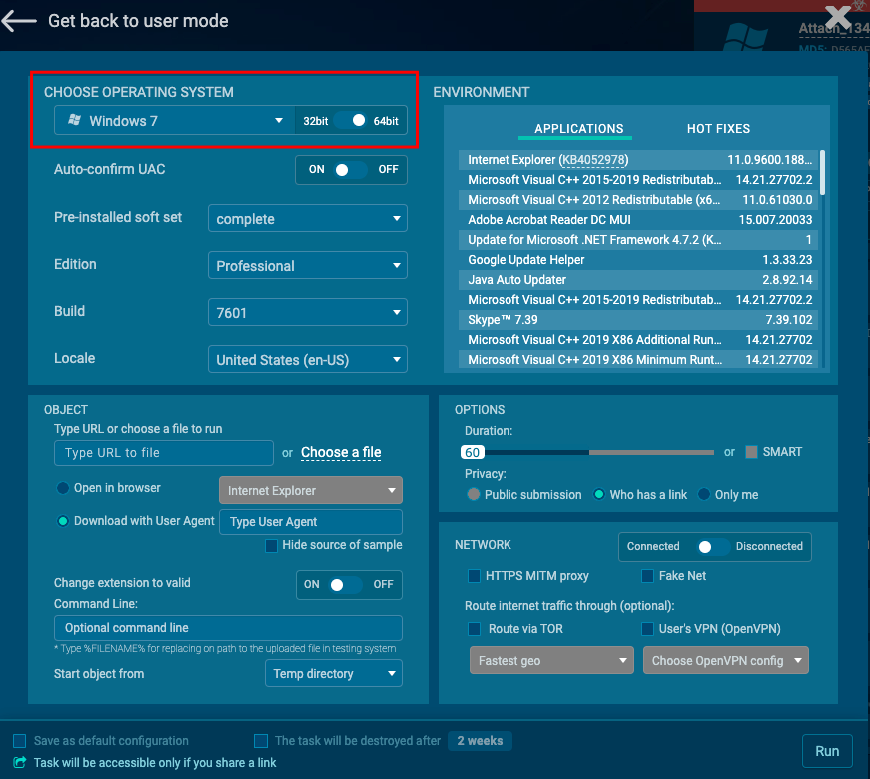This screenshot has height=779, width=870.
Task: Open the KB4052978 link
Action: click(x=593, y=160)
